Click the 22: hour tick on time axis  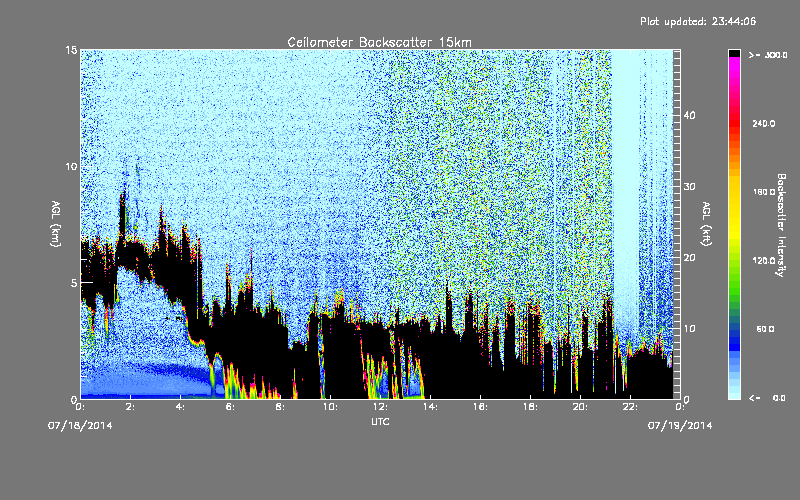point(630,407)
